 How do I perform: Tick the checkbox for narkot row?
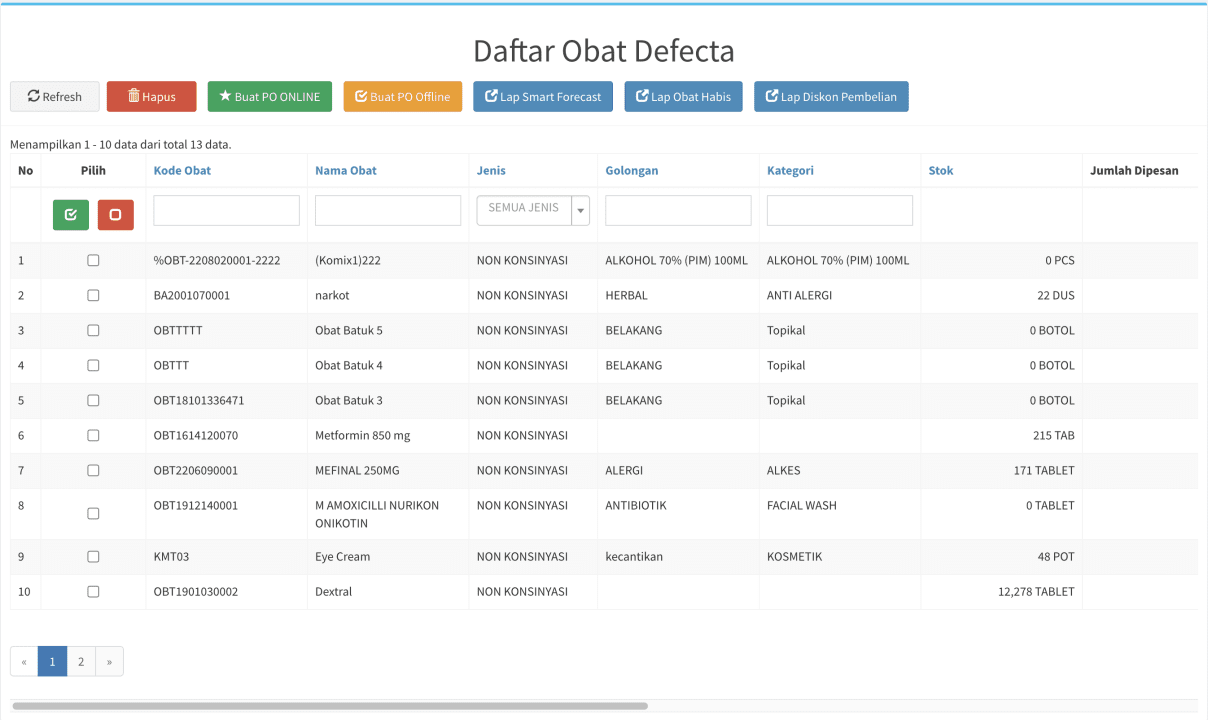(x=93, y=295)
